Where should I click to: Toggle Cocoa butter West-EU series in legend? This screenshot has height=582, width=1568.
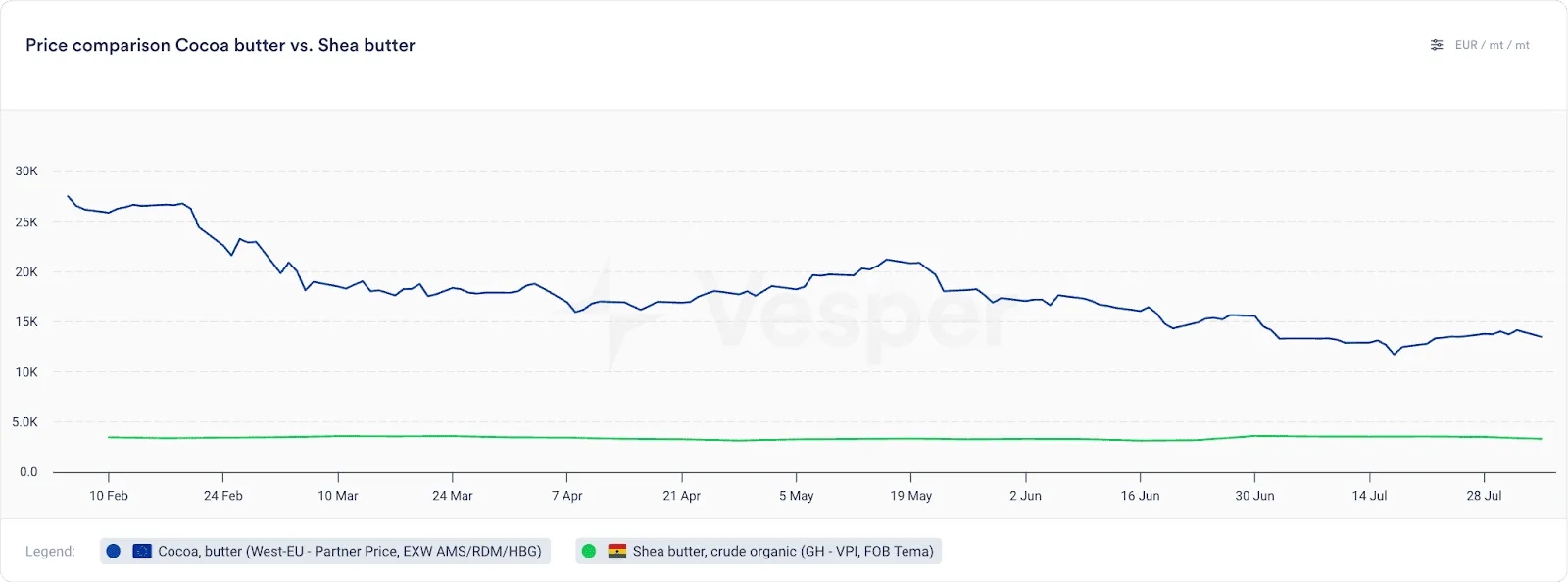point(325,552)
